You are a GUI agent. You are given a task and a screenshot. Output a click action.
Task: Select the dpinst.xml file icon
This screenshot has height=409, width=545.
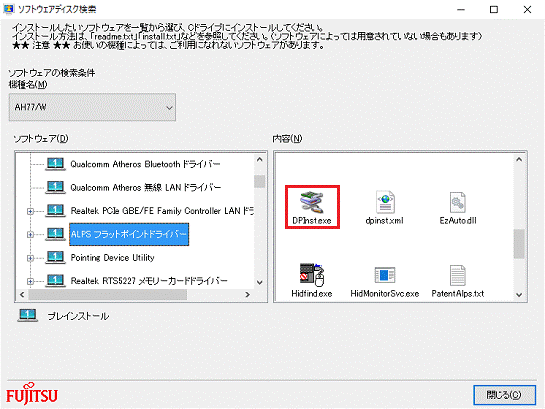click(385, 201)
